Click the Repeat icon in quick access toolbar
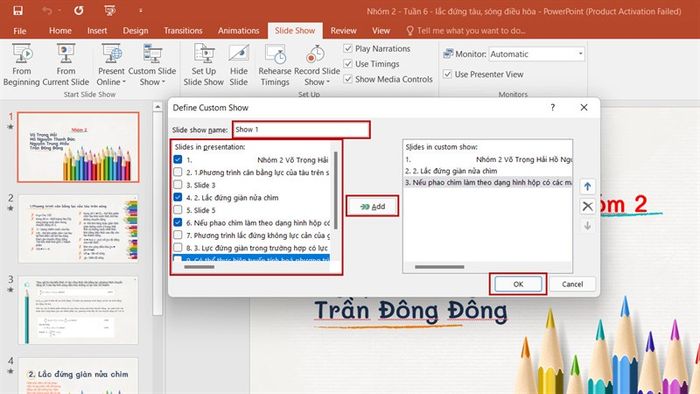Image resolution: width=700 pixels, height=394 pixels. coord(79,11)
